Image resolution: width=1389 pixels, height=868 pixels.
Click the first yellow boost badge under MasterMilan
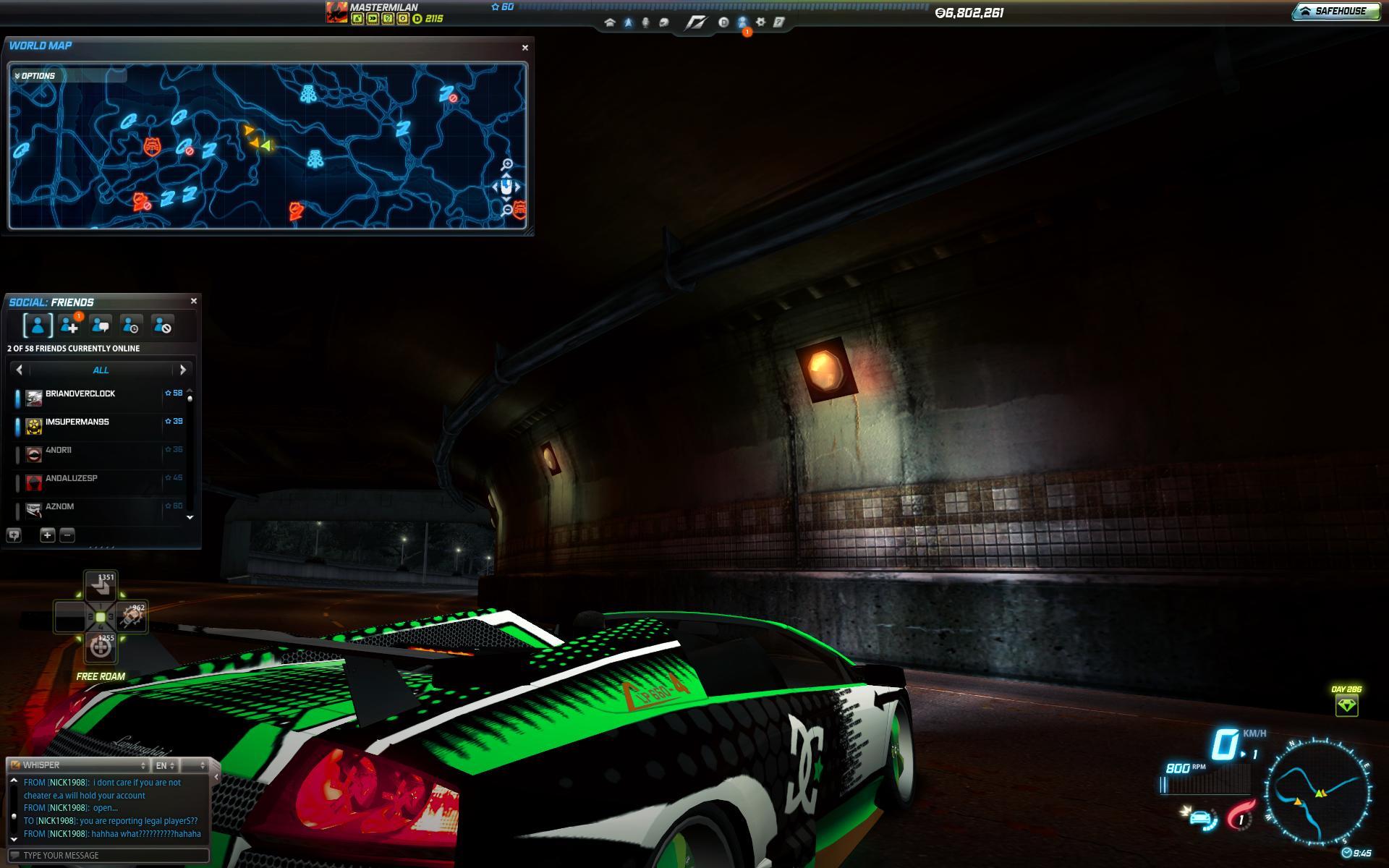[357, 19]
